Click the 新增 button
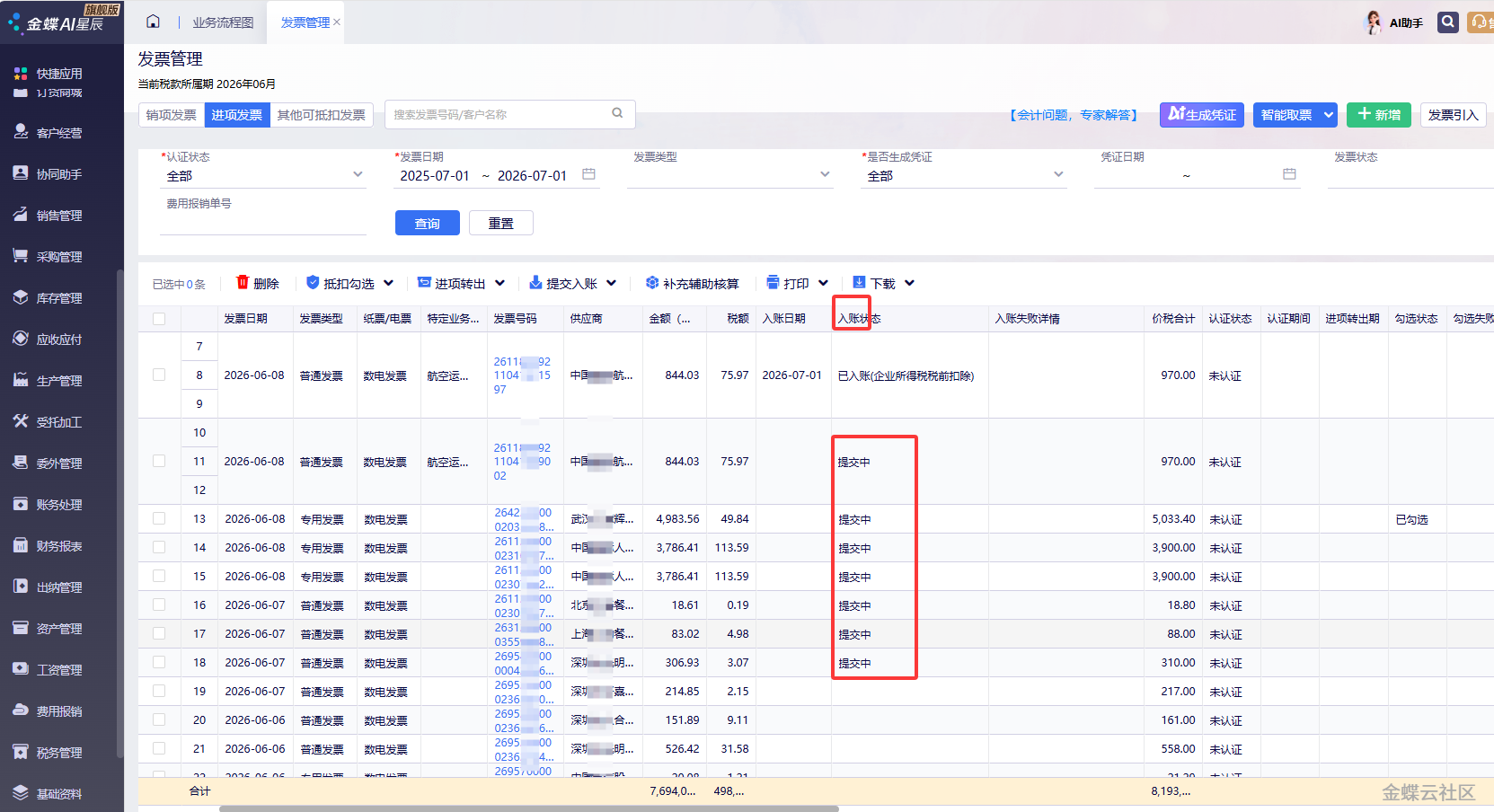The width and height of the screenshot is (1494, 812). click(x=1379, y=115)
